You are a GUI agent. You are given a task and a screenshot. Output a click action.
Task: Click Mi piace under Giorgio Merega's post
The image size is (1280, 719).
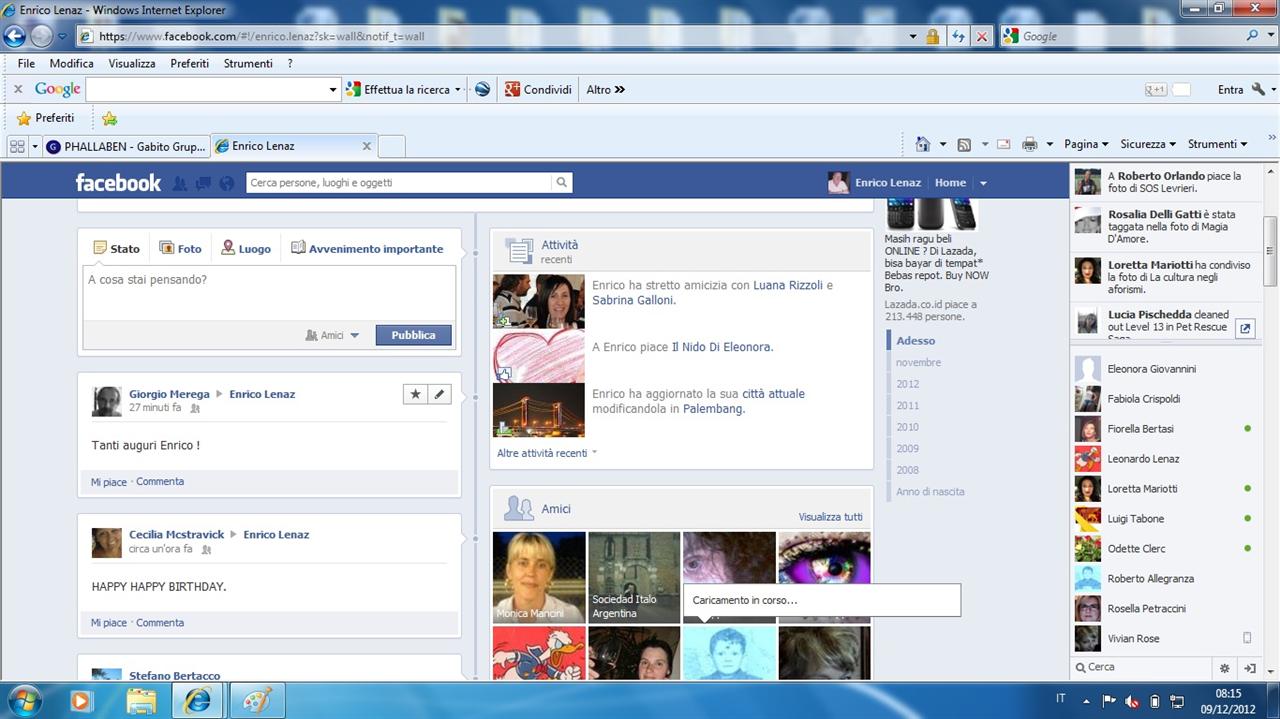tap(109, 482)
